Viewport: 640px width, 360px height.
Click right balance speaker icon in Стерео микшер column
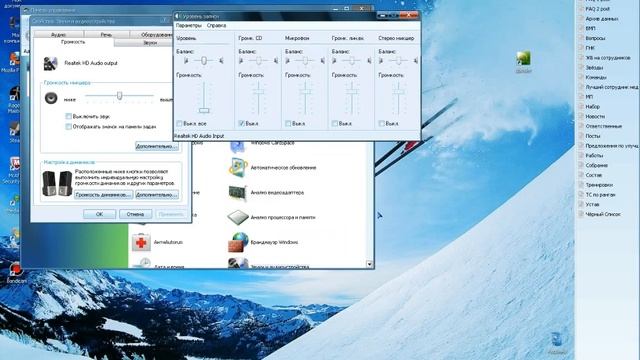pyautogui.click(x=415, y=61)
